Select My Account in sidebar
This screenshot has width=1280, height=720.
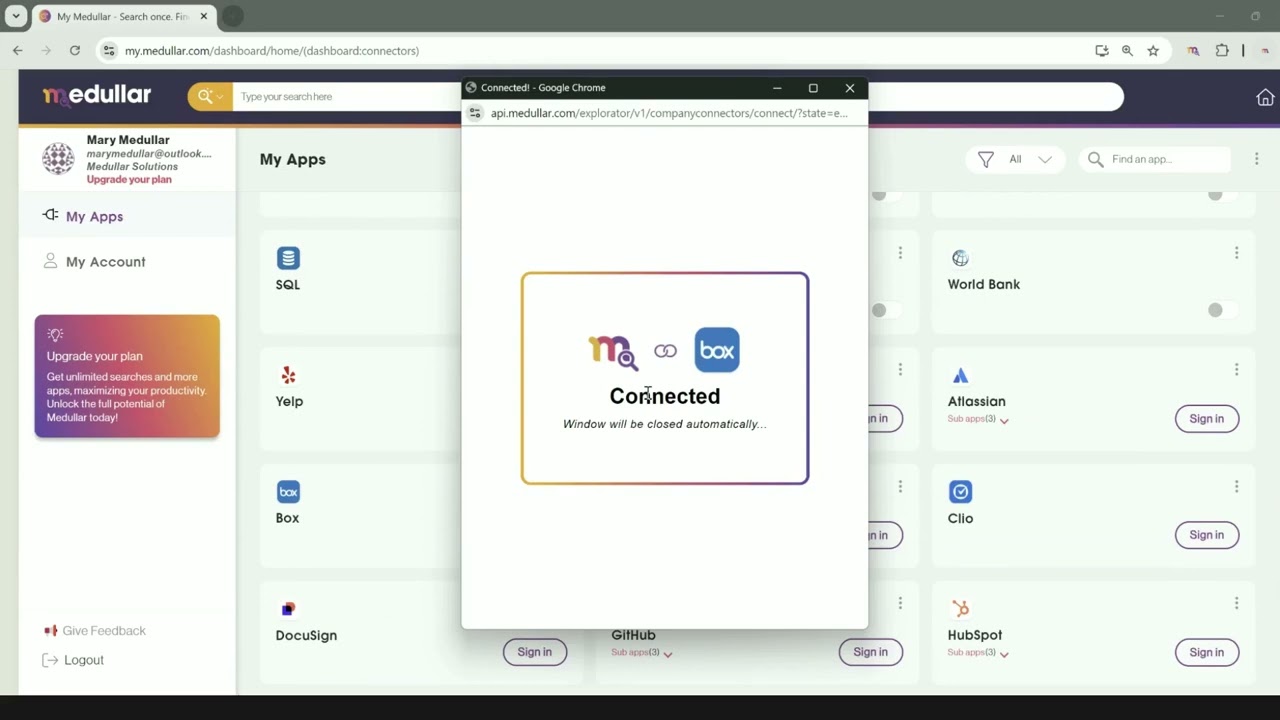pyautogui.click(x=127, y=262)
